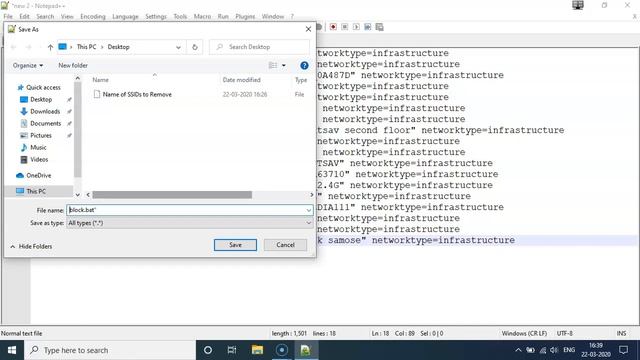Viewport: 640px width, 360px height.
Task: Click the Type column header
Action: 301,80
